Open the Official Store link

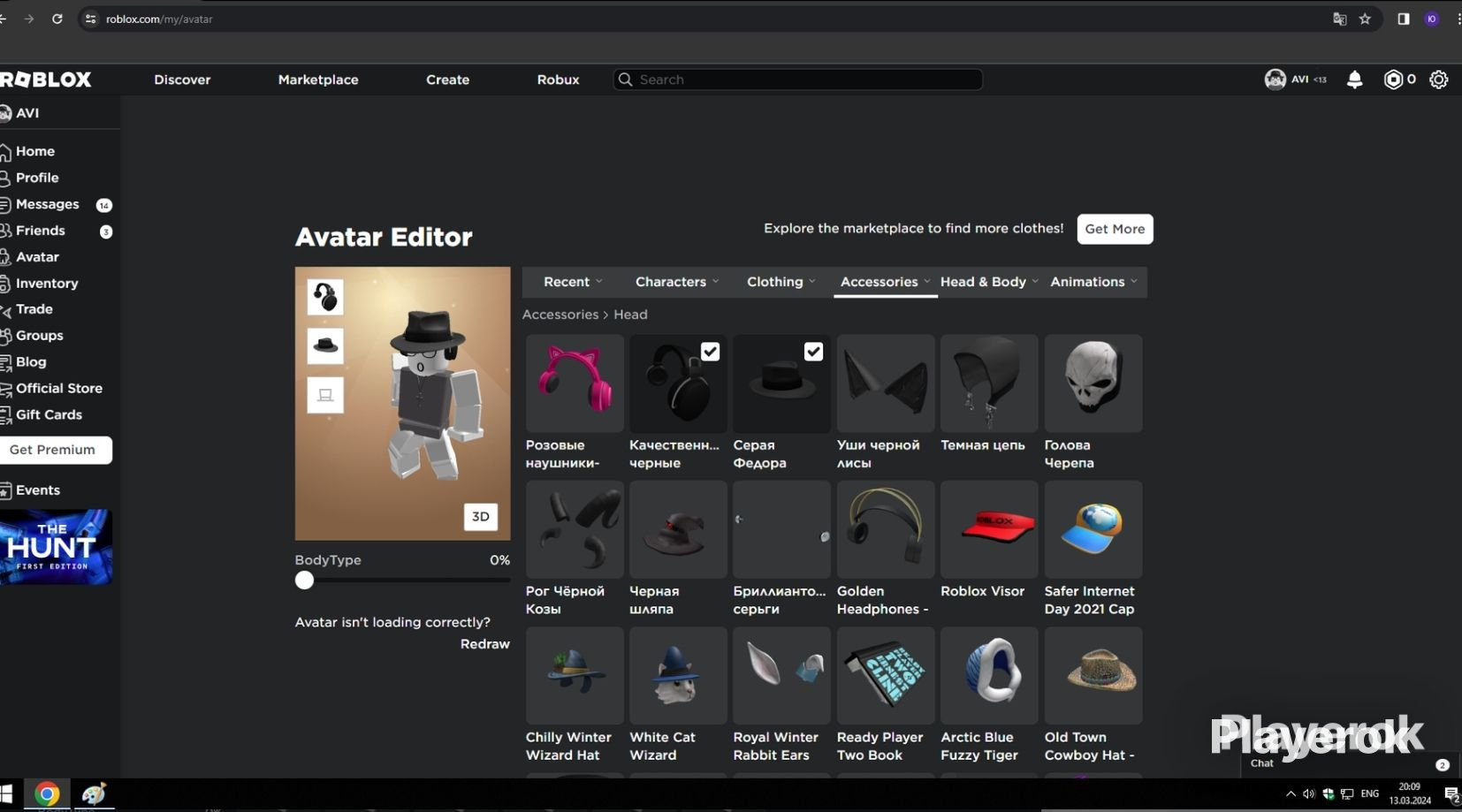(58, 389)
